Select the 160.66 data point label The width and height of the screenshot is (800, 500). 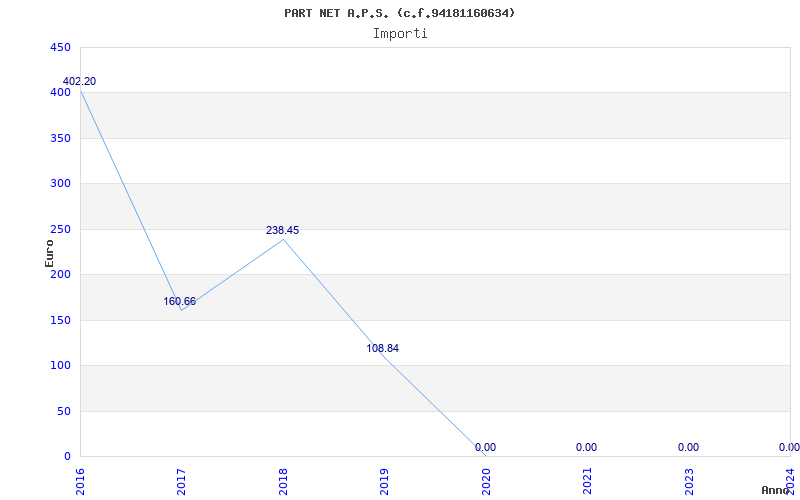click(x=180, y=302)
